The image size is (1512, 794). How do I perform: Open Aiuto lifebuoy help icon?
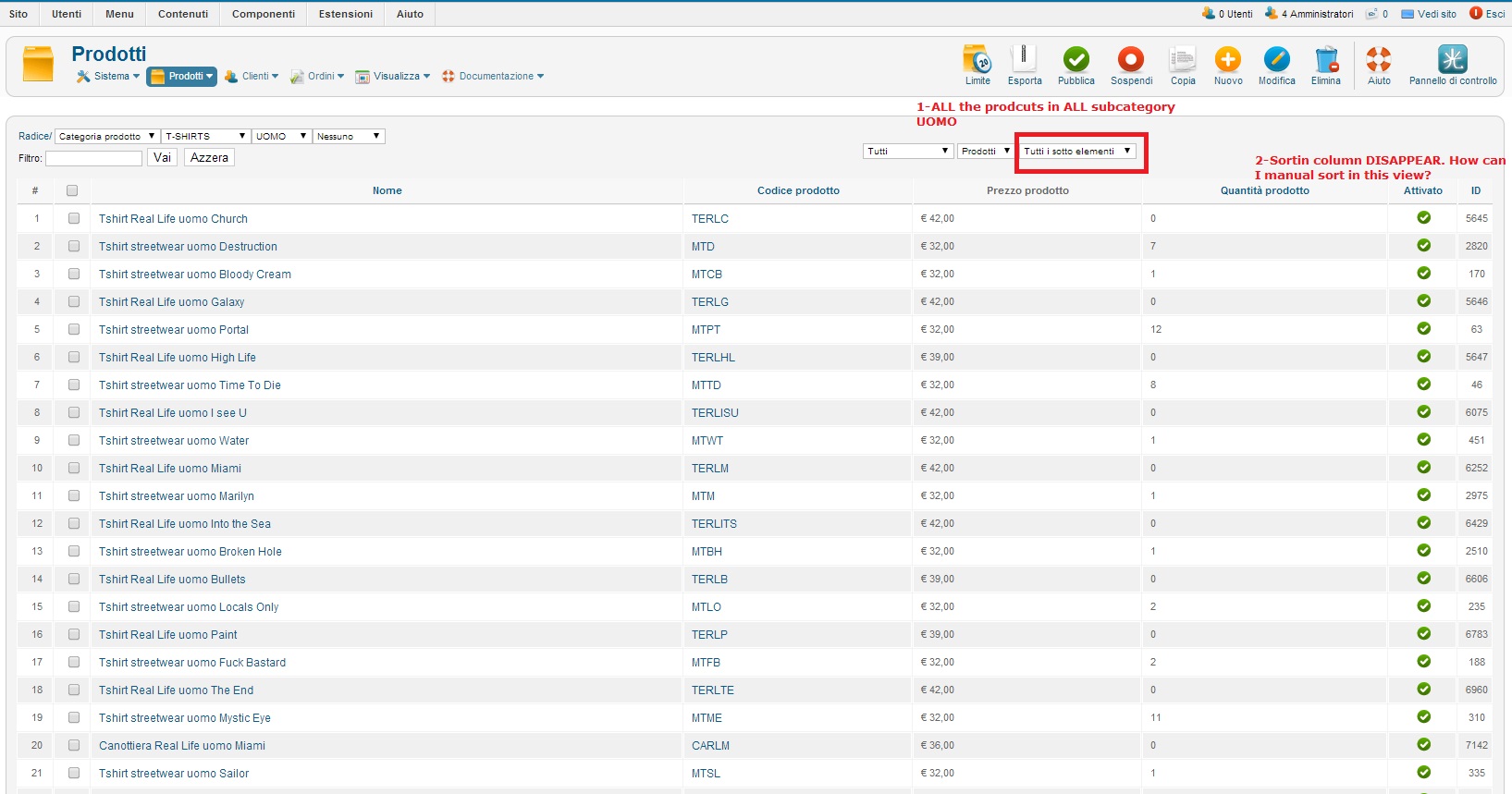[x=1378, y=60]
